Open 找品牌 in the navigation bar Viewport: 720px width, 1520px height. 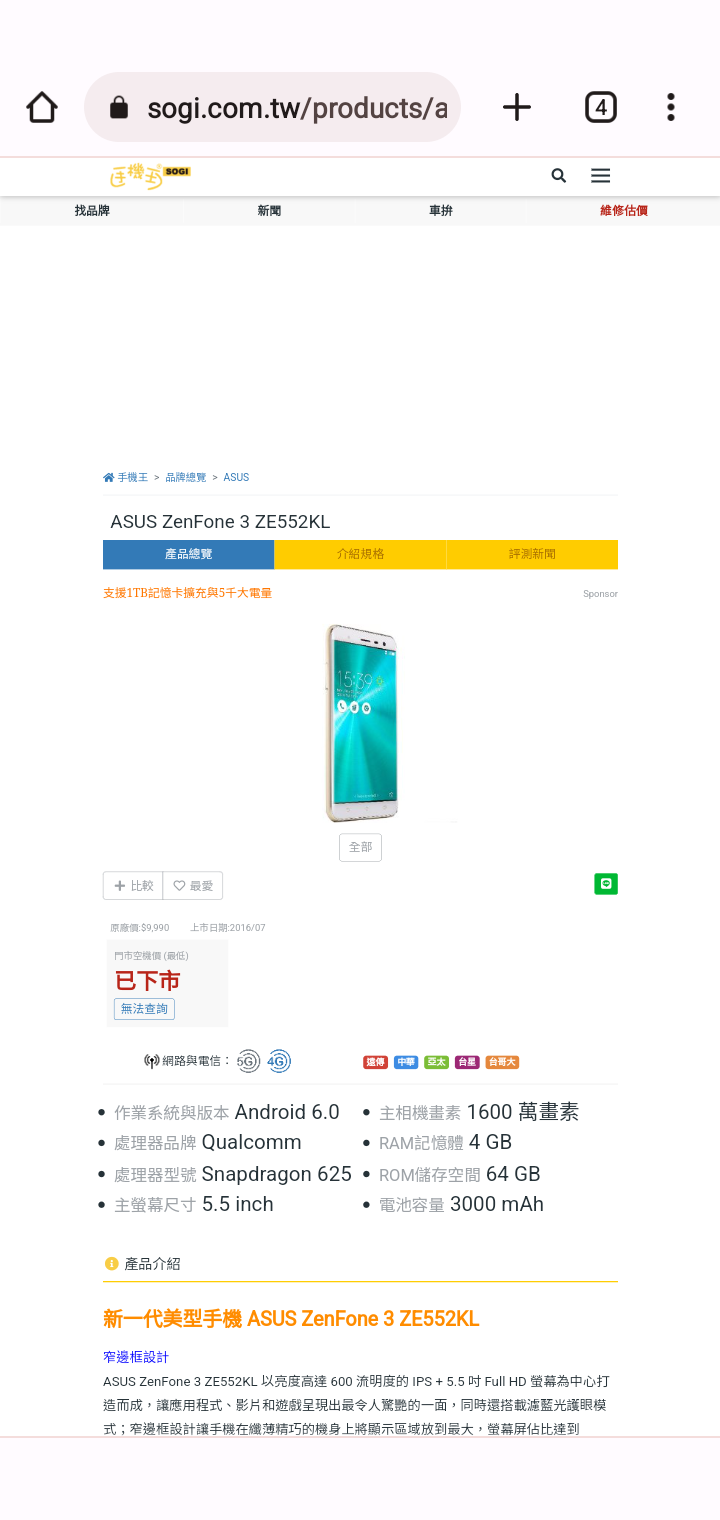(x=92, y=211)
